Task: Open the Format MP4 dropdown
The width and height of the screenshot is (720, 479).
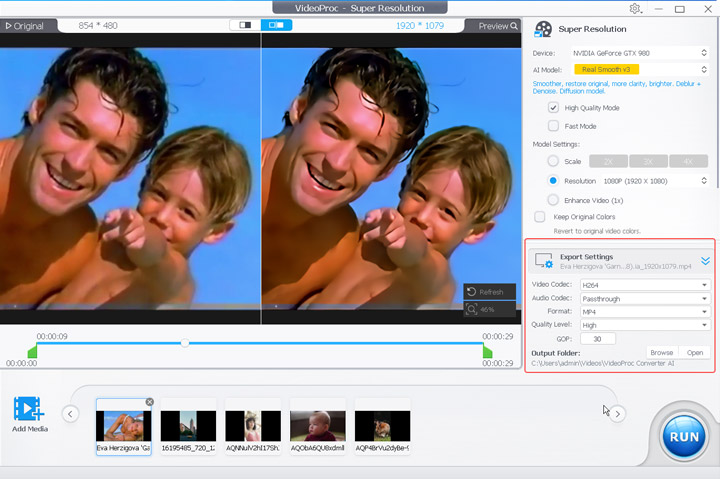Action: coord(645,312)
